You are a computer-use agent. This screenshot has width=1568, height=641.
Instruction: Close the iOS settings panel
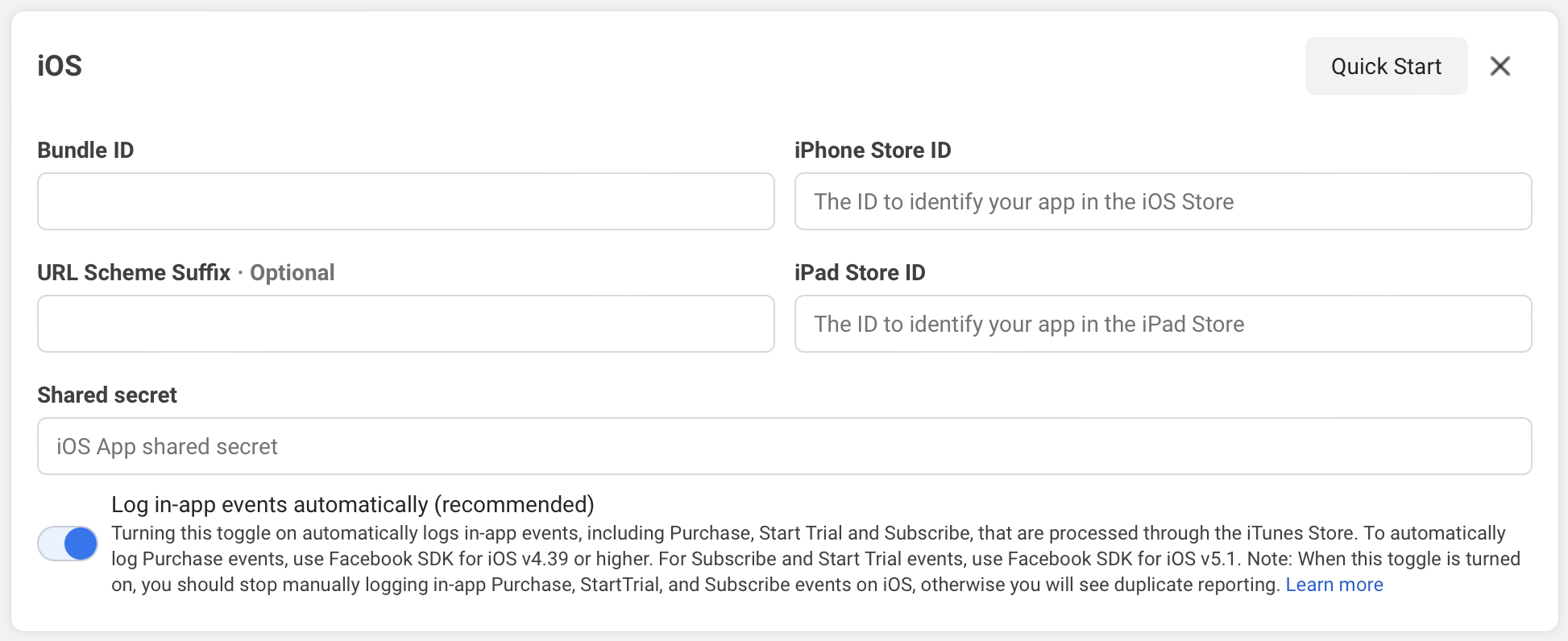(1500, 66)
